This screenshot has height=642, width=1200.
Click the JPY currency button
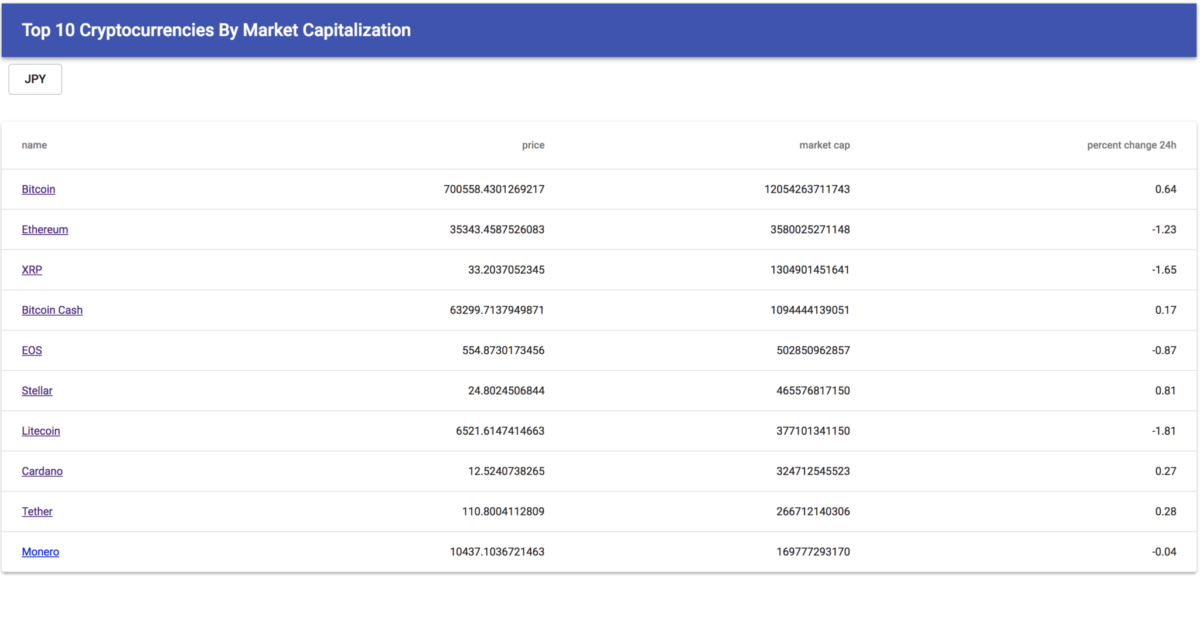[35, 80]
